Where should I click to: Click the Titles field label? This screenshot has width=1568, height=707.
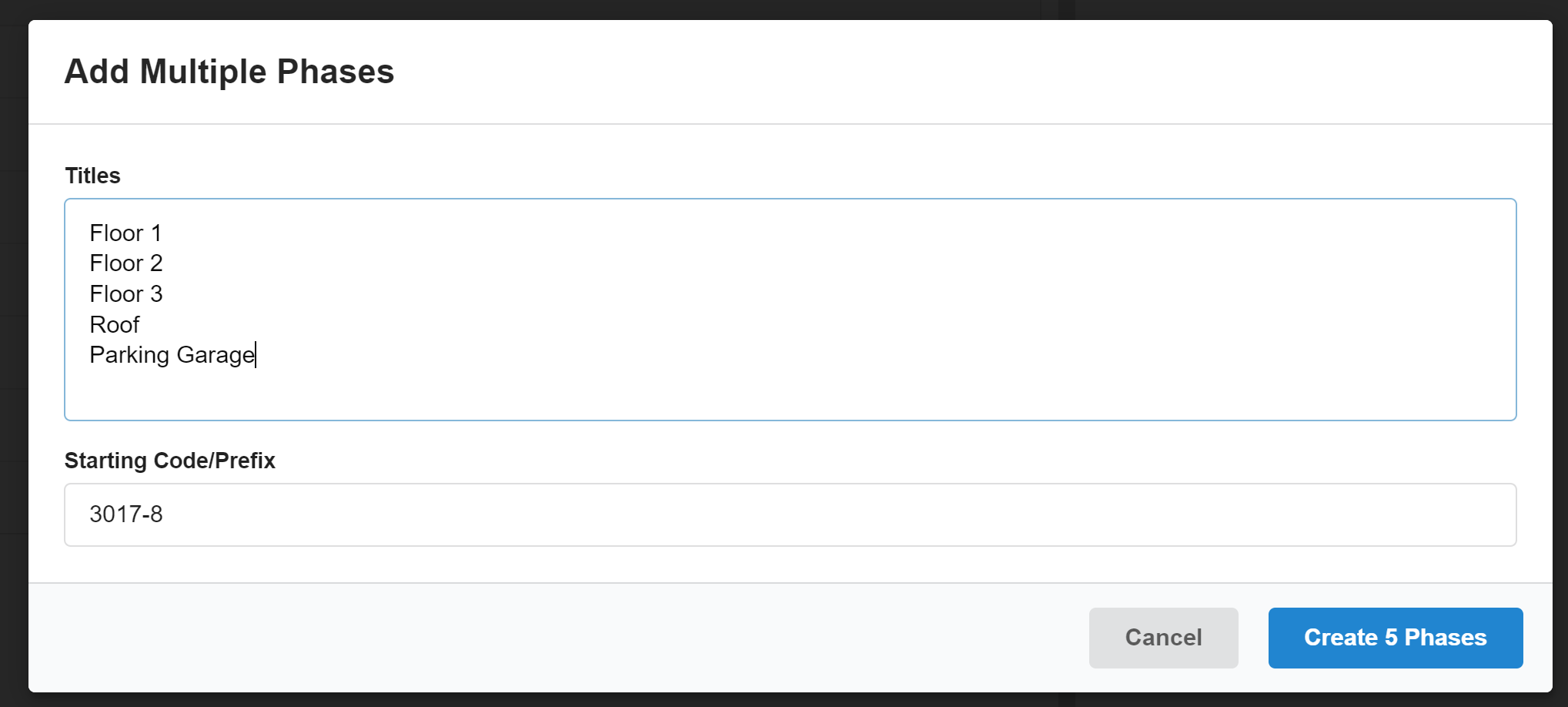point(92,176)
